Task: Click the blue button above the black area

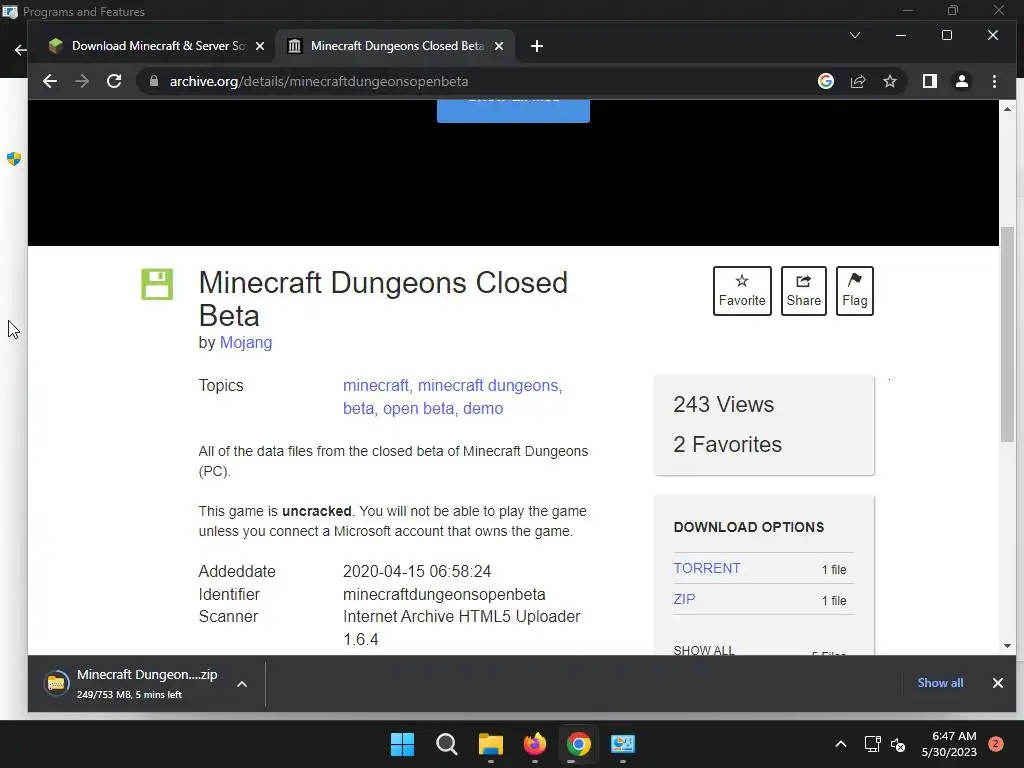Action: coord(513,110)
